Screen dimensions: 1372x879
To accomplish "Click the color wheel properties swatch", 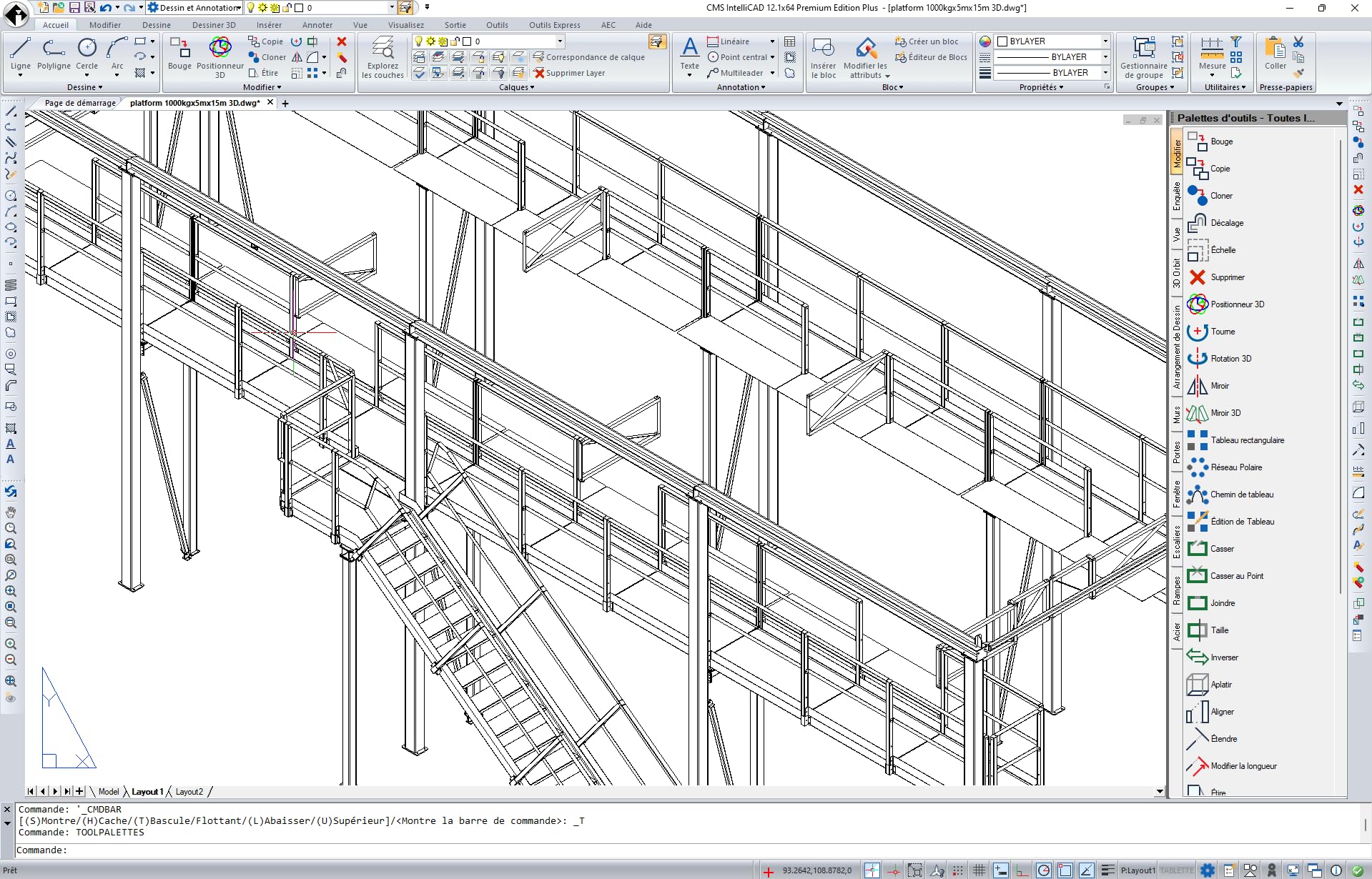I will [x=985, y=41].
